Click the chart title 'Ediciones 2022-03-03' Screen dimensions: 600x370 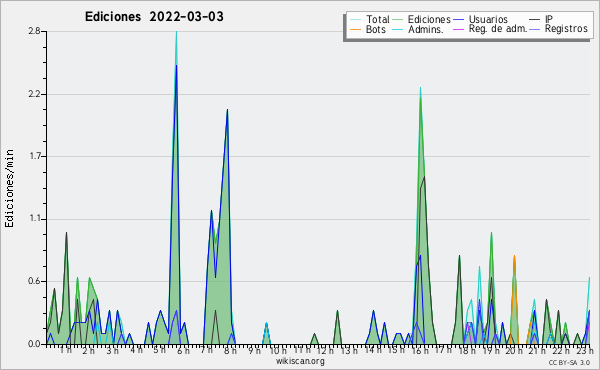pyautogui.click(x=154, y=17)
